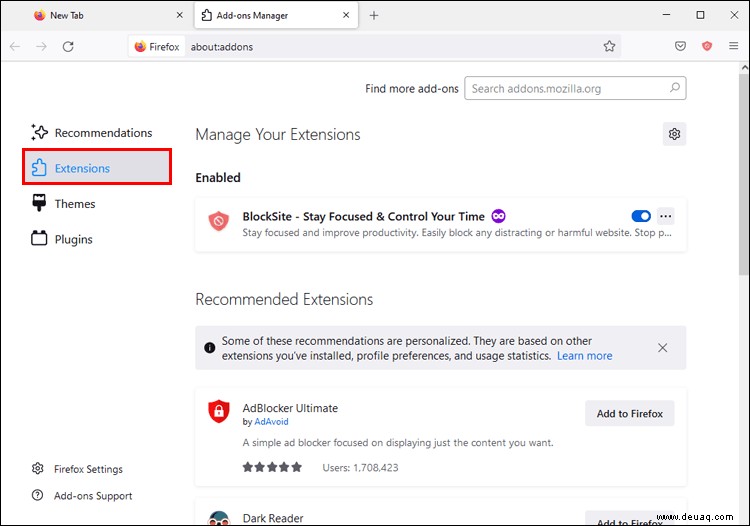Open the gear tools menu for extensions
Screen dimensions: 750x526
pyautogui.click(x=674, y=134)
